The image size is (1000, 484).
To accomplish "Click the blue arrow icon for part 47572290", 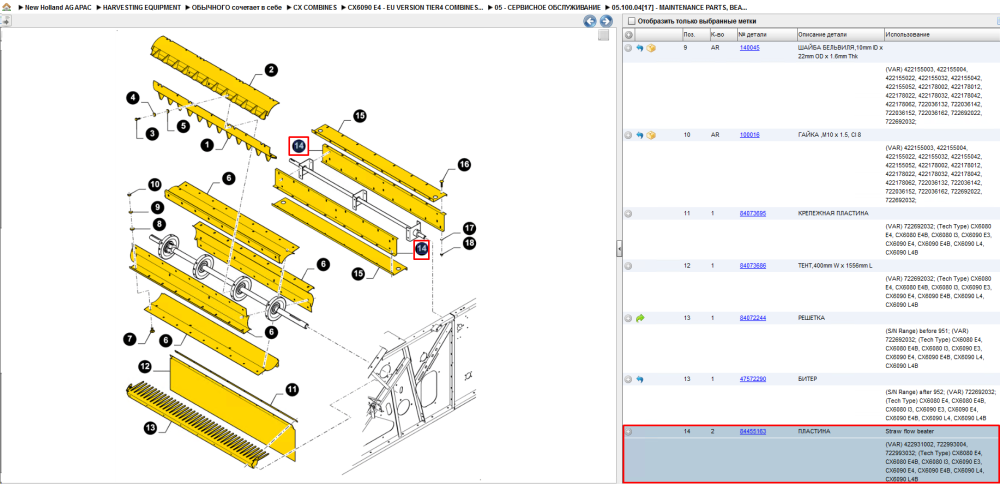I will [x=640, y=379].
